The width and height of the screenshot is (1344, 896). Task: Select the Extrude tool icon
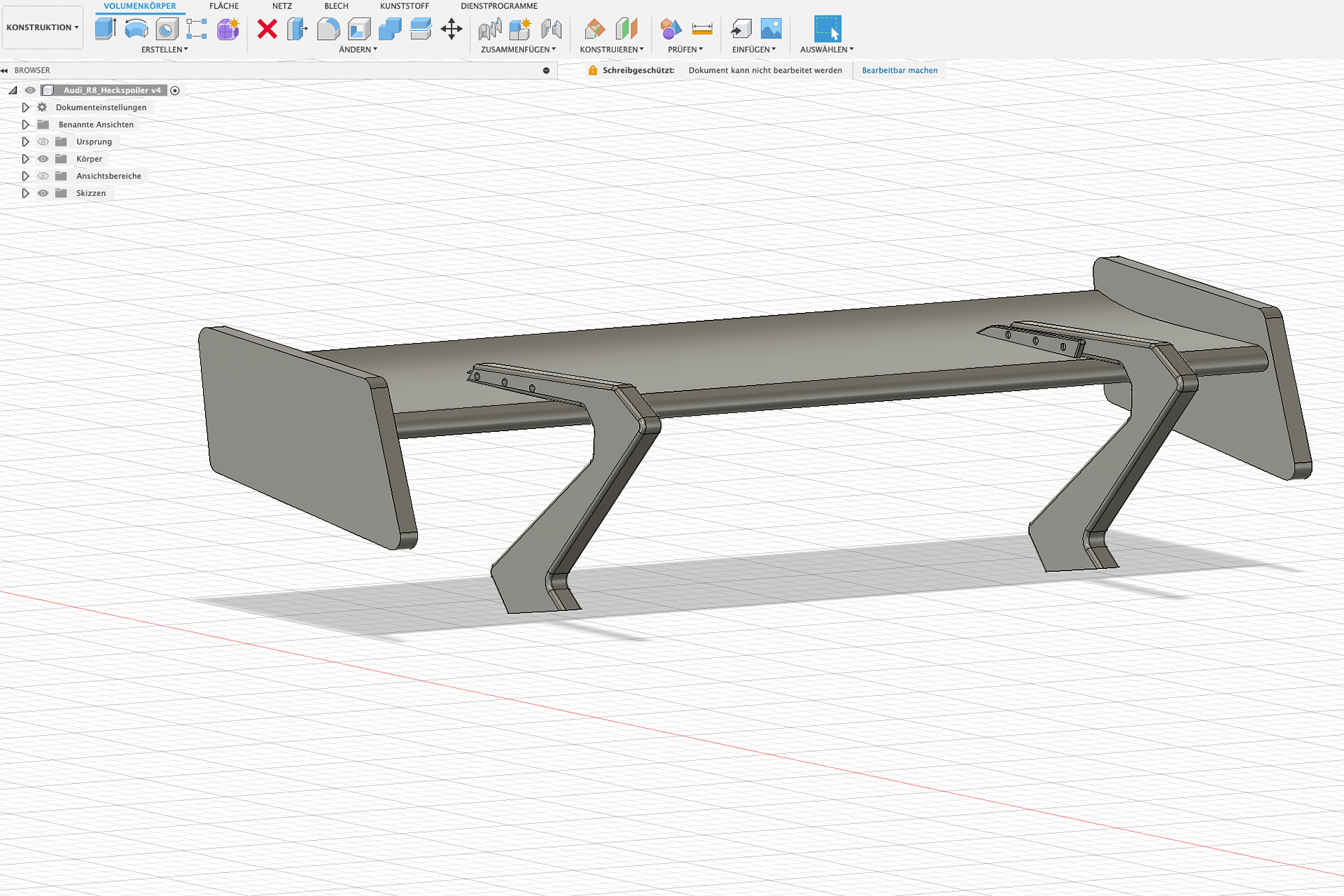[x=106, y=29]
